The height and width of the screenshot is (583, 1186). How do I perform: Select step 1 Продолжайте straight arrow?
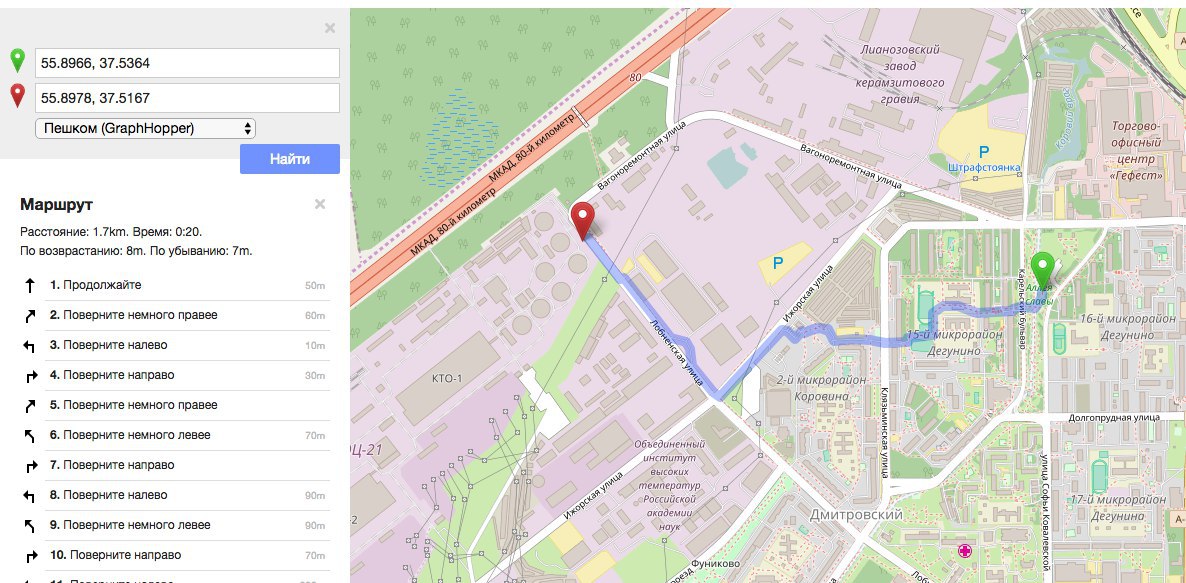point(29,285)
